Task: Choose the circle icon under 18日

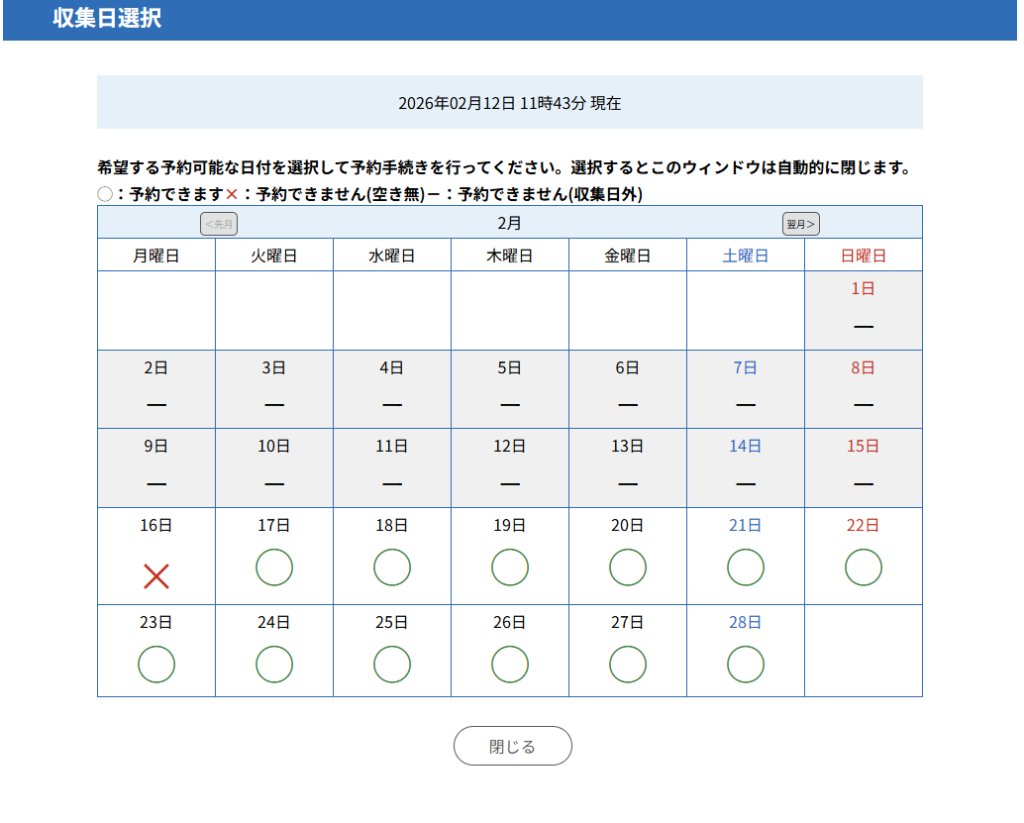Action: point(392,568)
